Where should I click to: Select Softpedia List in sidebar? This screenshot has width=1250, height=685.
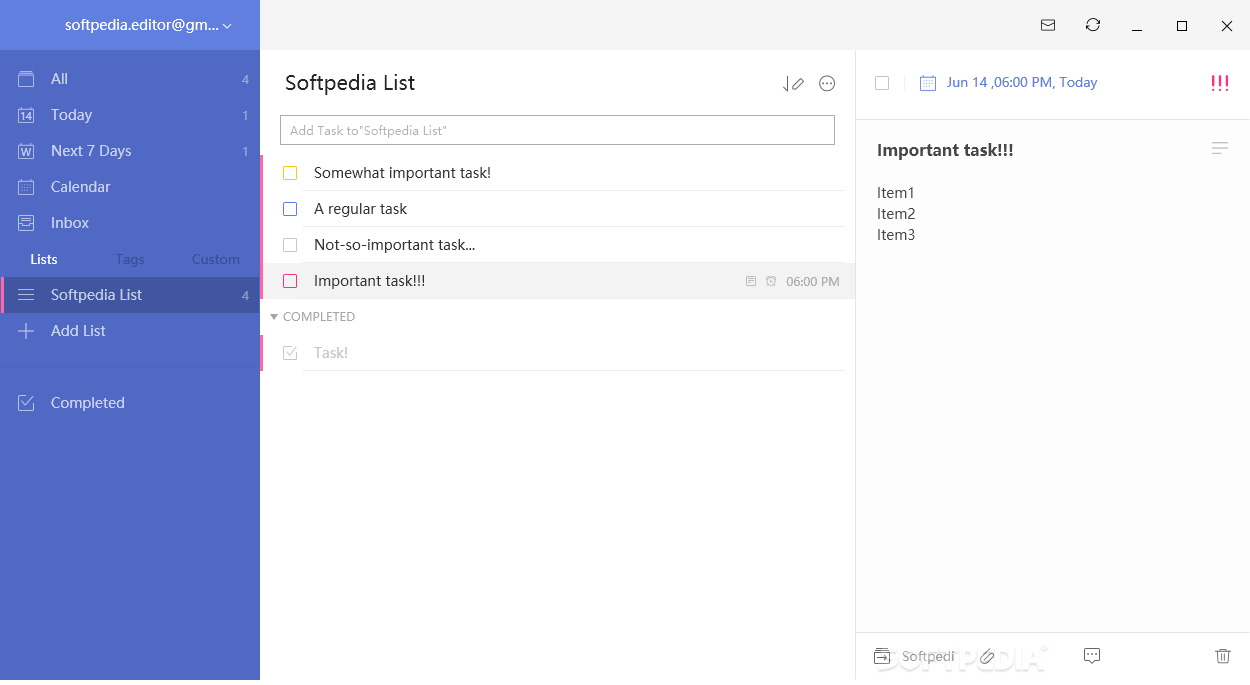[130, 295]
